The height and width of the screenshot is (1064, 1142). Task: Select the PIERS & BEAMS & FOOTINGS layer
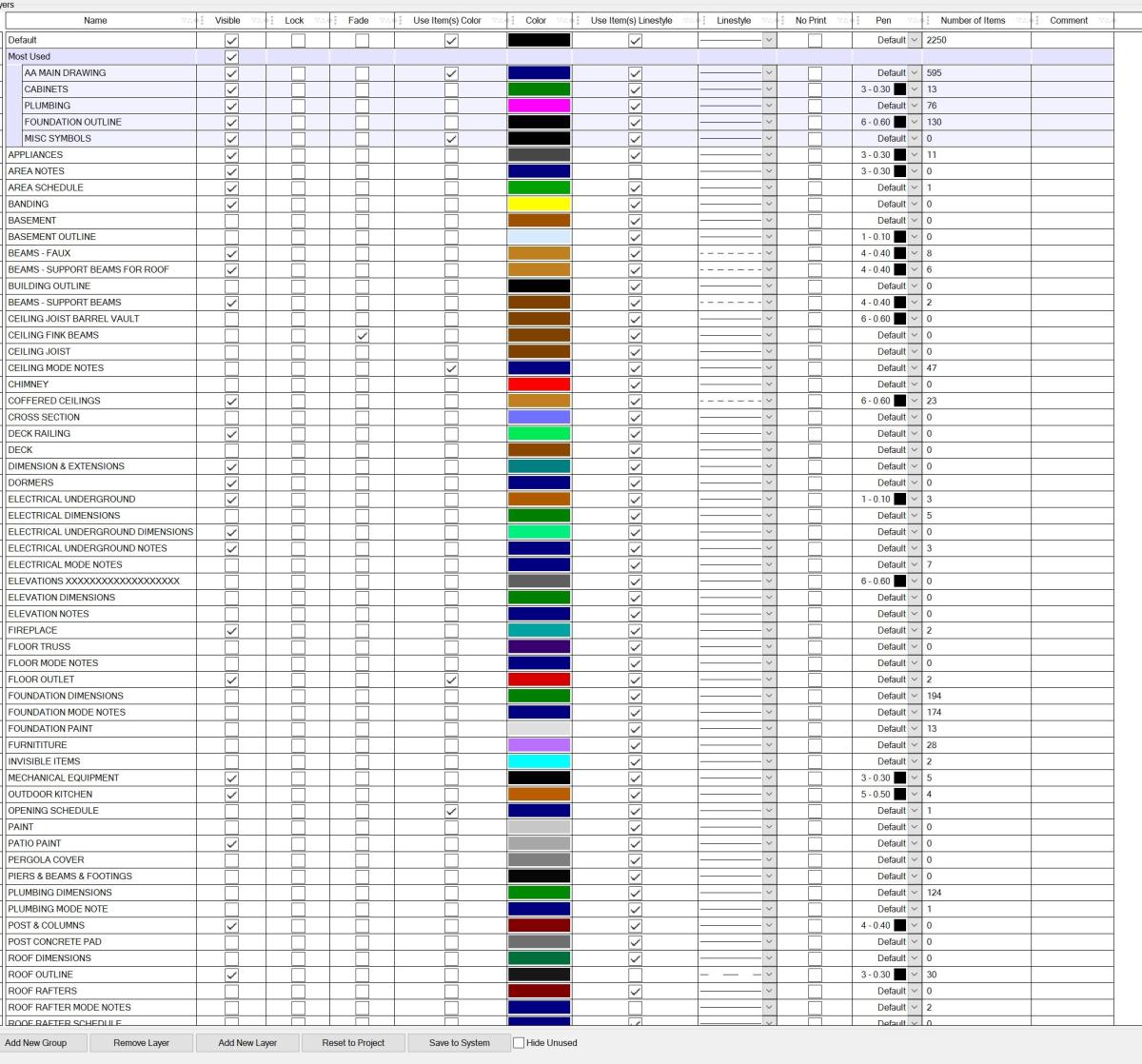70,877
